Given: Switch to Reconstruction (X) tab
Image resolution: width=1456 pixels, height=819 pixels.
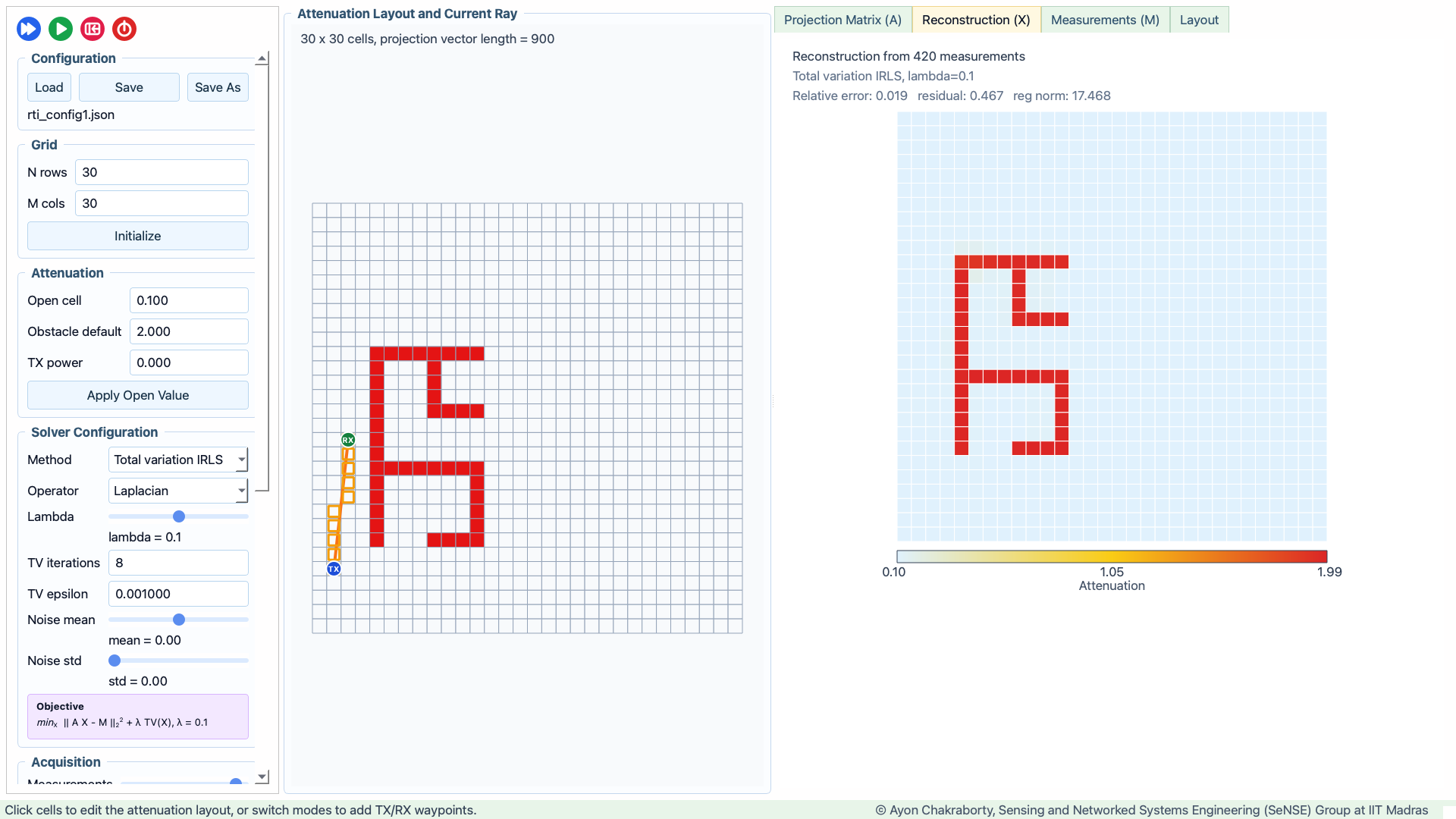Looking at the screenshot, I should [x=976, y=20].
